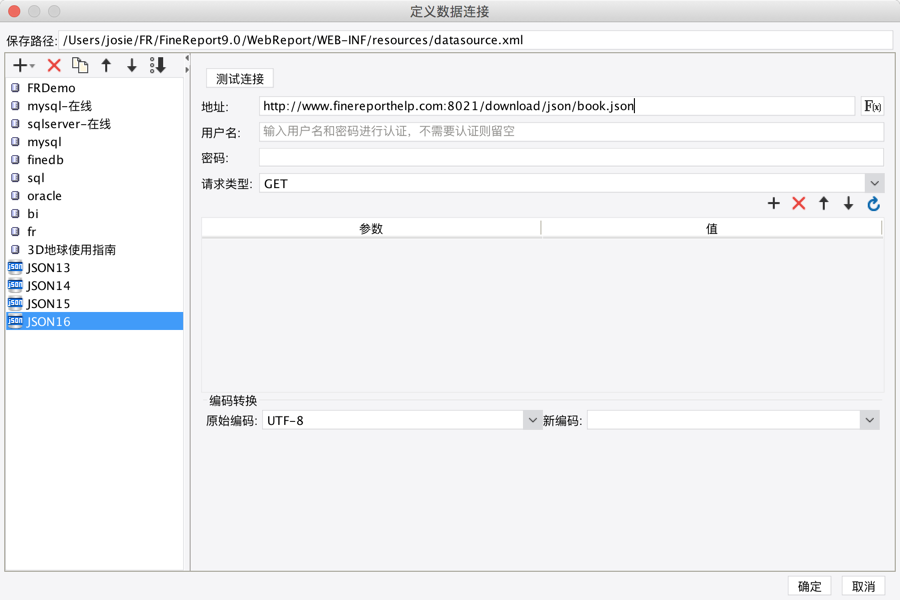Click the 值 column header
The height and width of the screenshot is (600, 900).
point(711,229)
